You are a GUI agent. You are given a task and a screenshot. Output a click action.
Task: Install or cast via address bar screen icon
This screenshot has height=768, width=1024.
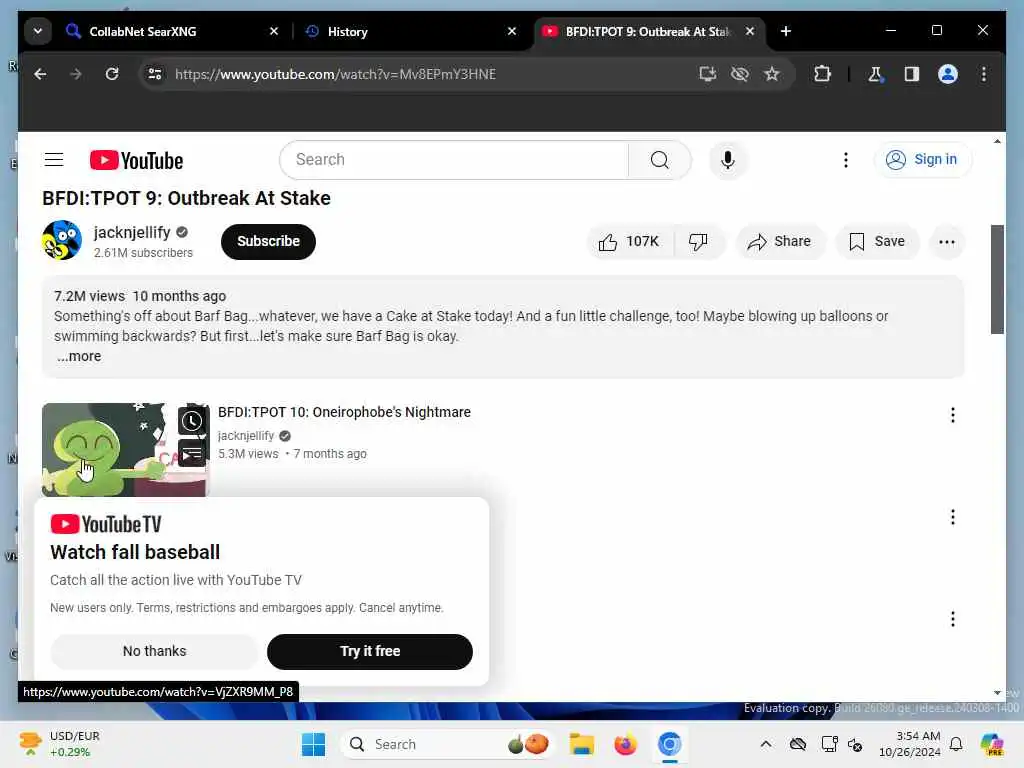[708, 74]
